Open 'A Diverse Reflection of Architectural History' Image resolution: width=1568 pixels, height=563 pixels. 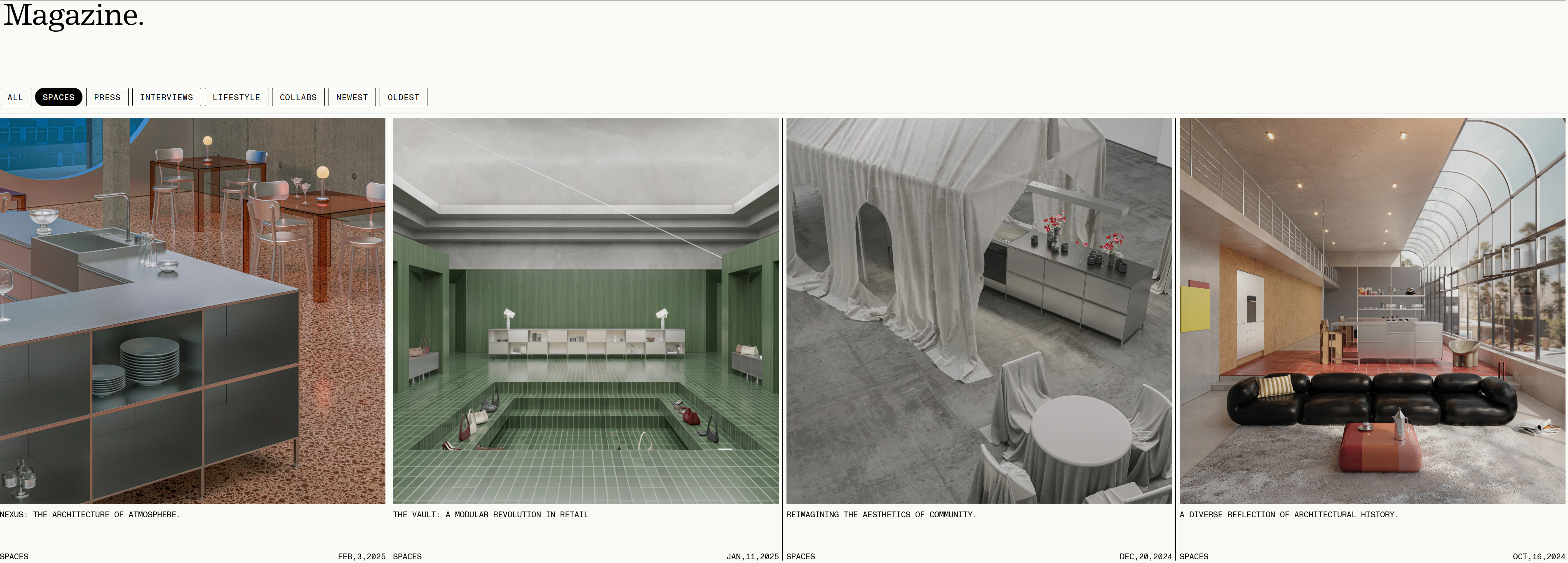[x=1289, y=514]
